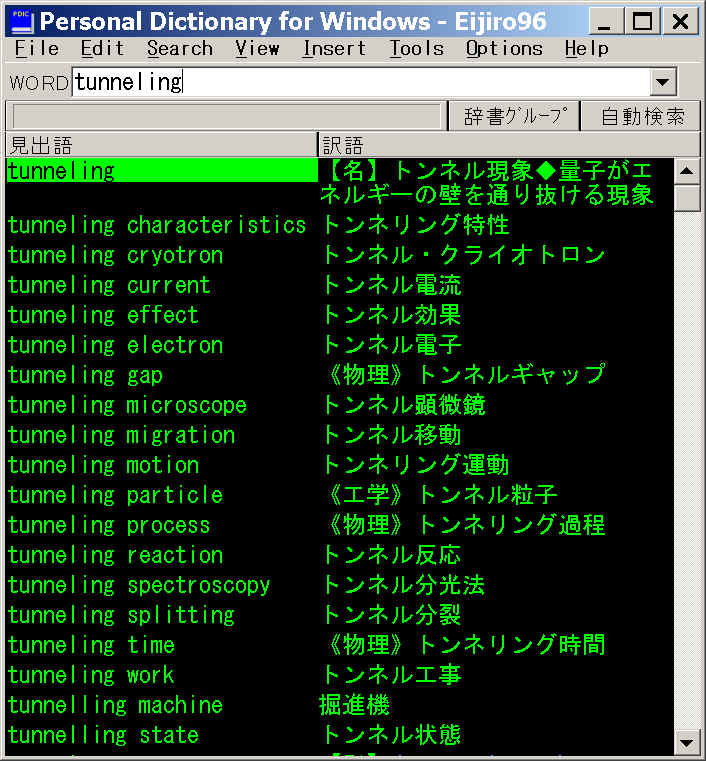Screen dimensions: 706x761
Task: Click translation トンネル効果
Action: tap(391, 315)
